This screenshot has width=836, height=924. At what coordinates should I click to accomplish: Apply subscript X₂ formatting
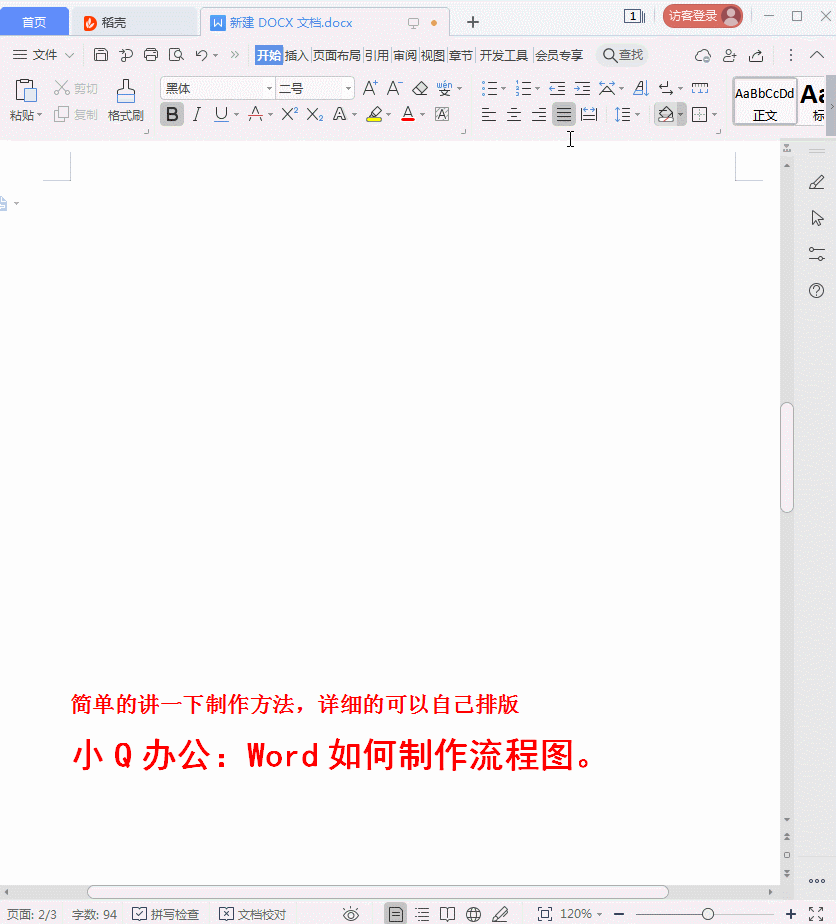pyautogui.click(x=315, y=114)
